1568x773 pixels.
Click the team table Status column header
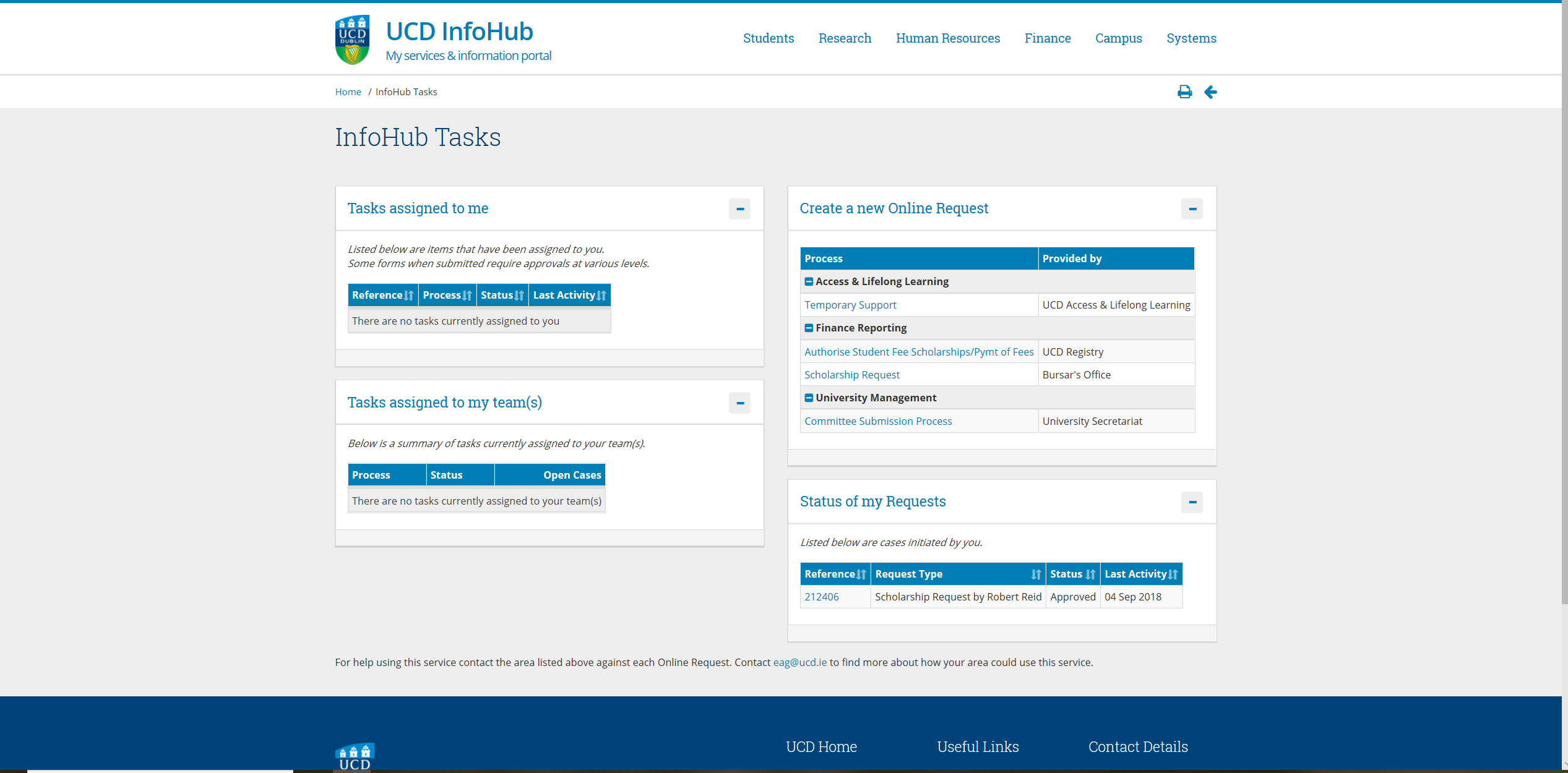460,475
